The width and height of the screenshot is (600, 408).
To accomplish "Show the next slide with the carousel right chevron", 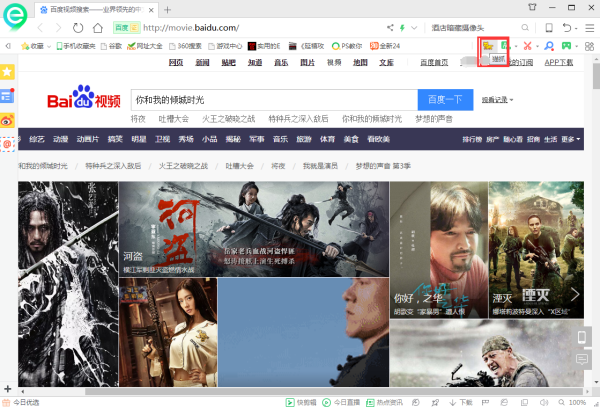I will [x=574, y=294].
